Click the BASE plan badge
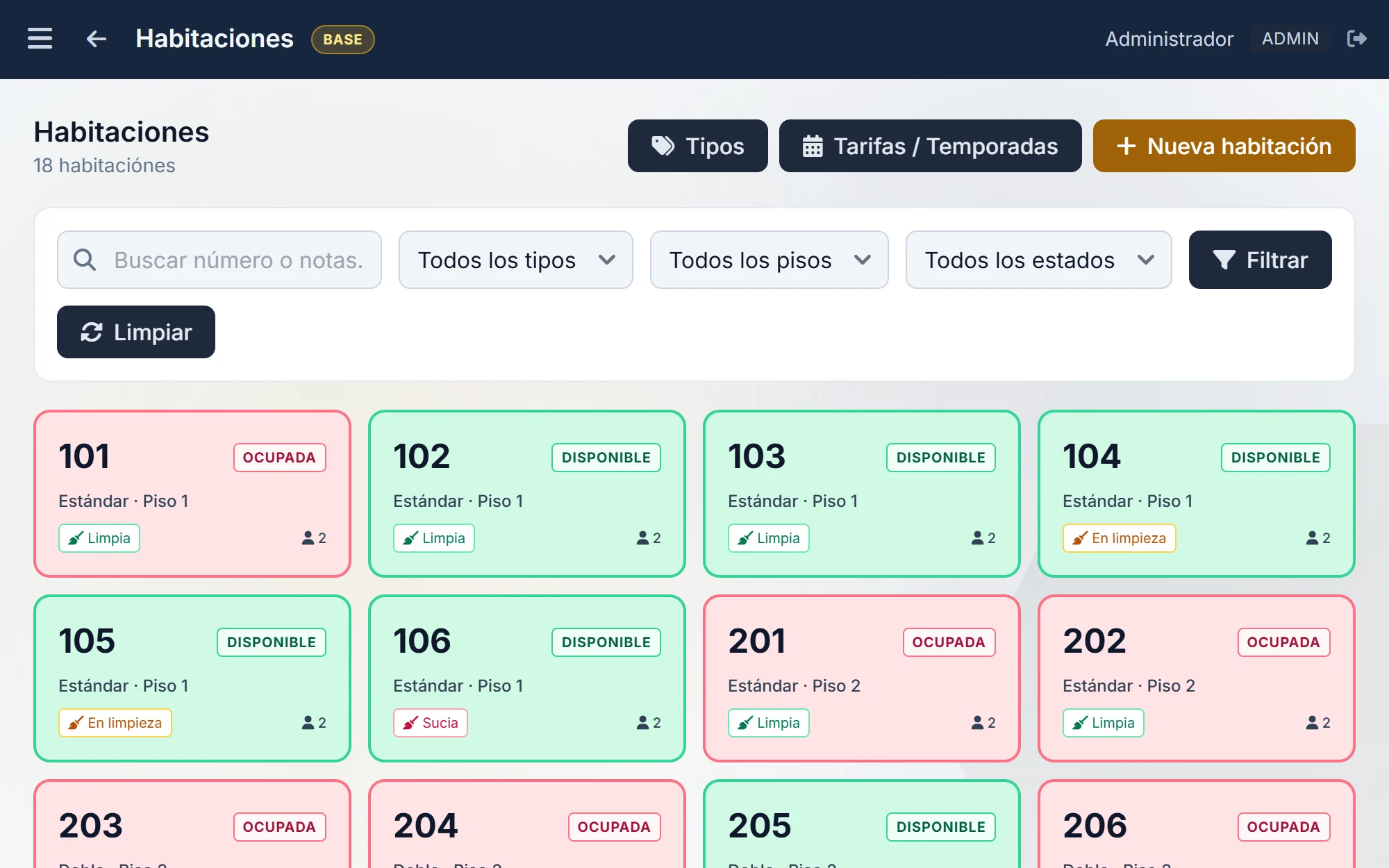The width and height of the screenshot is (1389, 868). pos(343,40)
